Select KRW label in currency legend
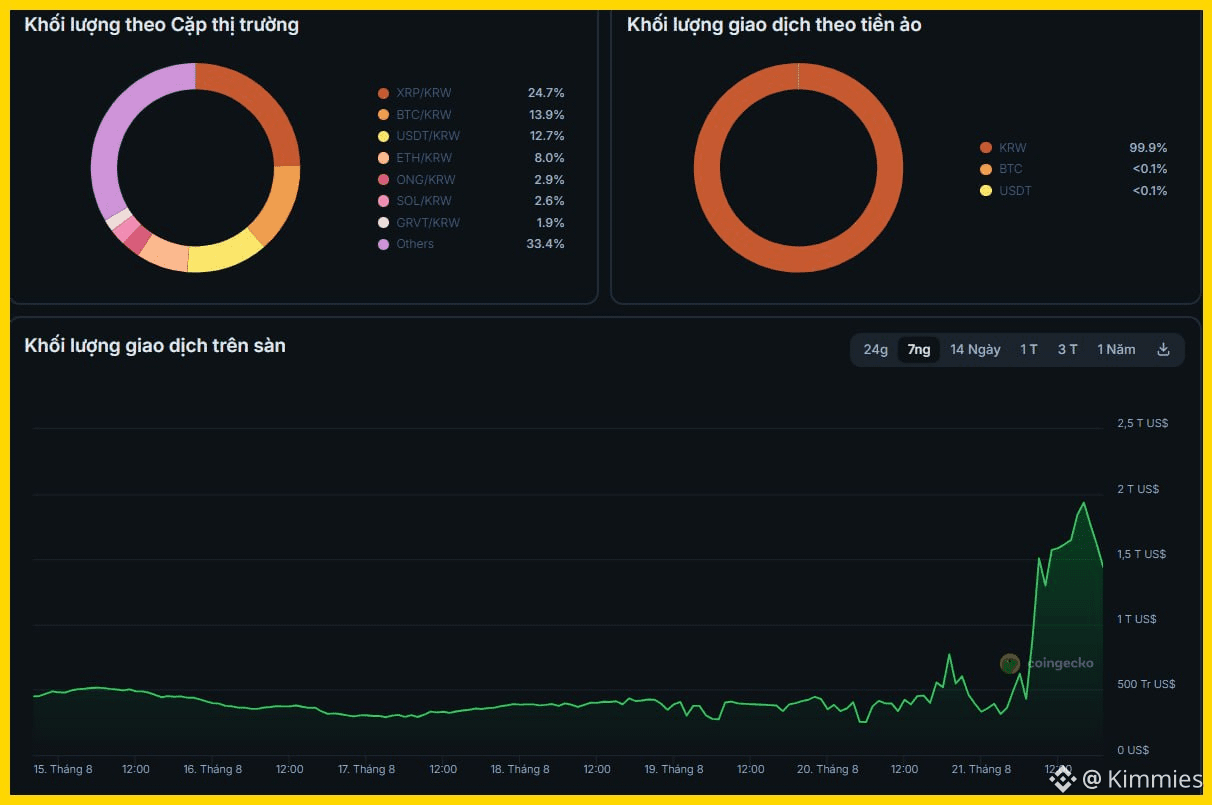 [x=1012, y=147]
